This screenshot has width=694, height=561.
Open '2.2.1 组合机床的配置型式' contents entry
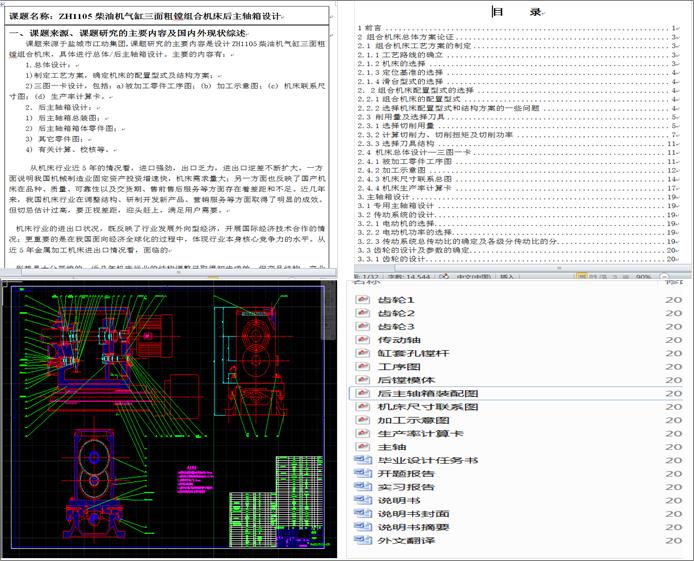518,99
